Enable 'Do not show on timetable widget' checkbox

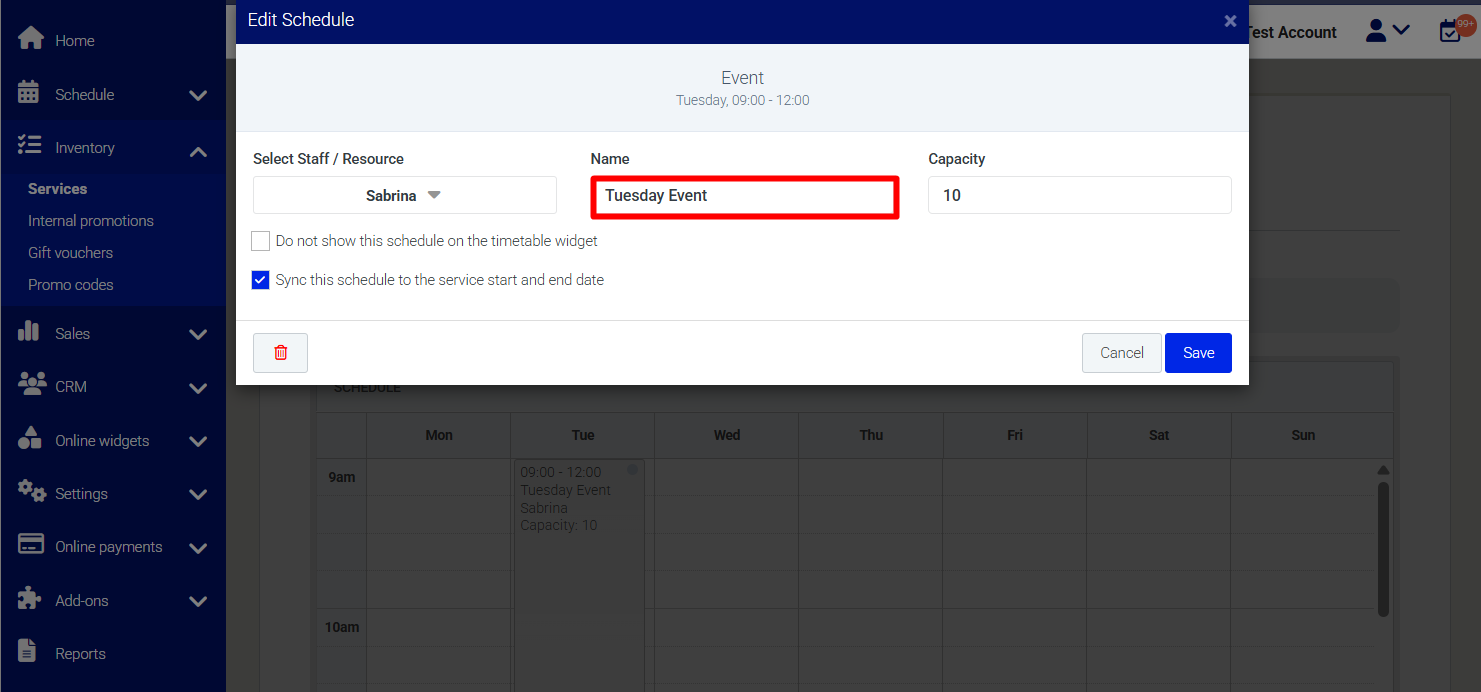point(261,241)
